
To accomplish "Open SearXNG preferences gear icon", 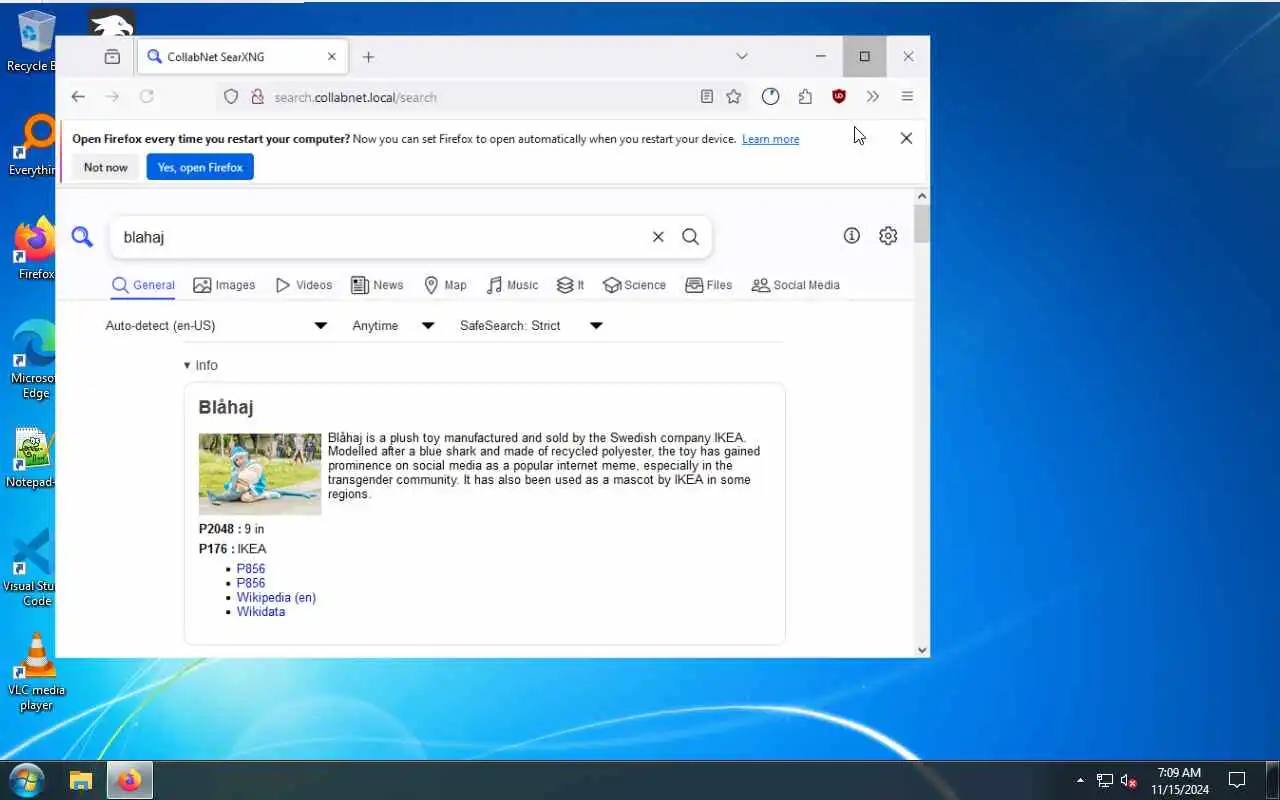I will click(x=888, y=236).
